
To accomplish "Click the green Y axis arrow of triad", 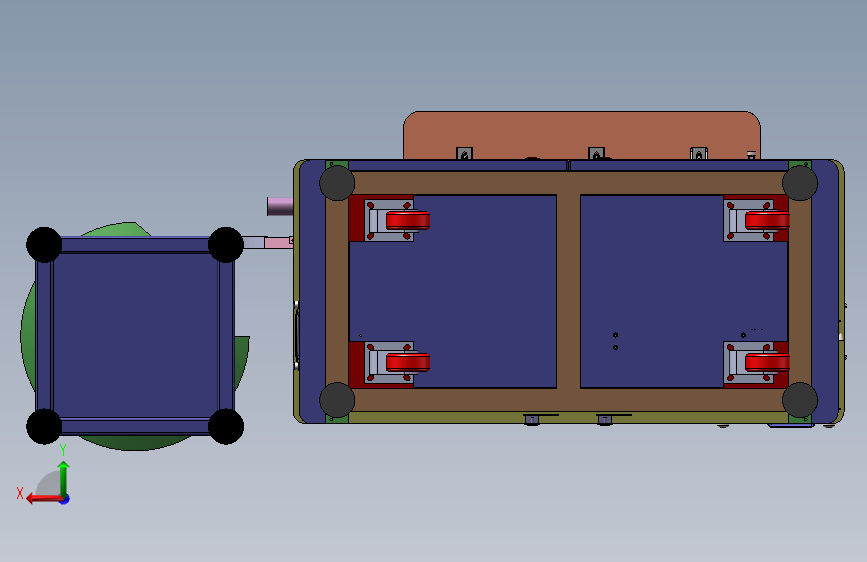I will [x=64, y=478].
